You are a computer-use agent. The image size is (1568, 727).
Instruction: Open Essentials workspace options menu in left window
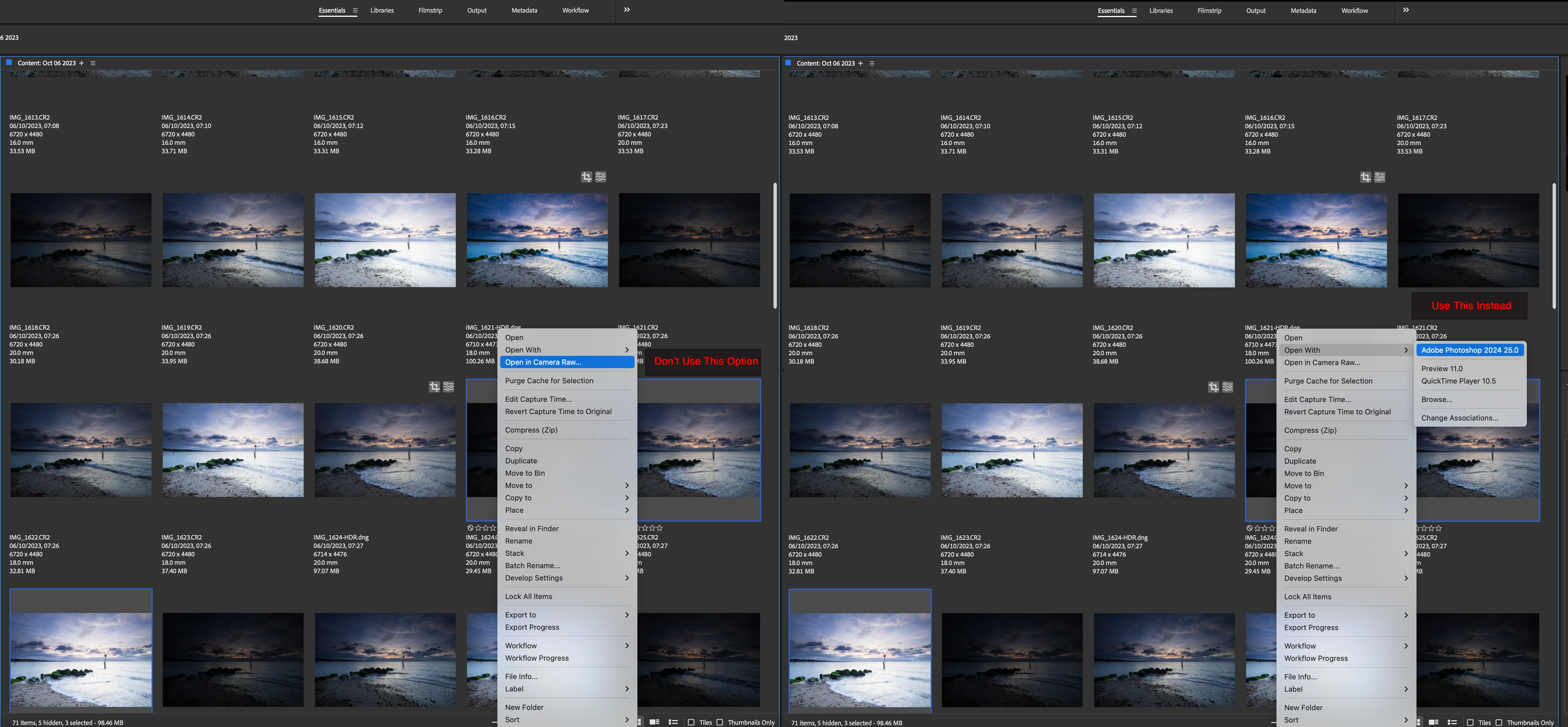tap(355, 10)
